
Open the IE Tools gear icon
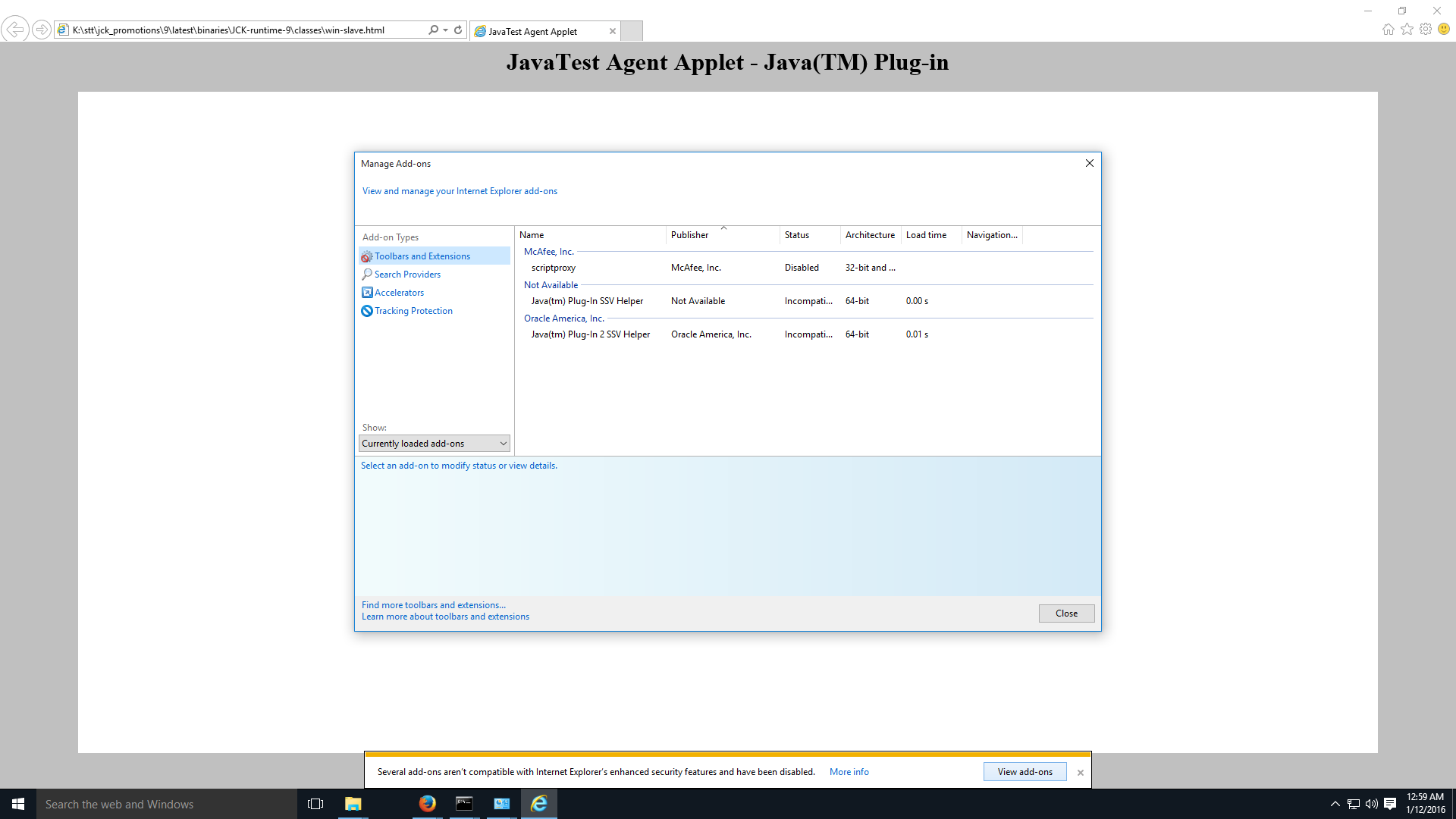pos(1426,30)
